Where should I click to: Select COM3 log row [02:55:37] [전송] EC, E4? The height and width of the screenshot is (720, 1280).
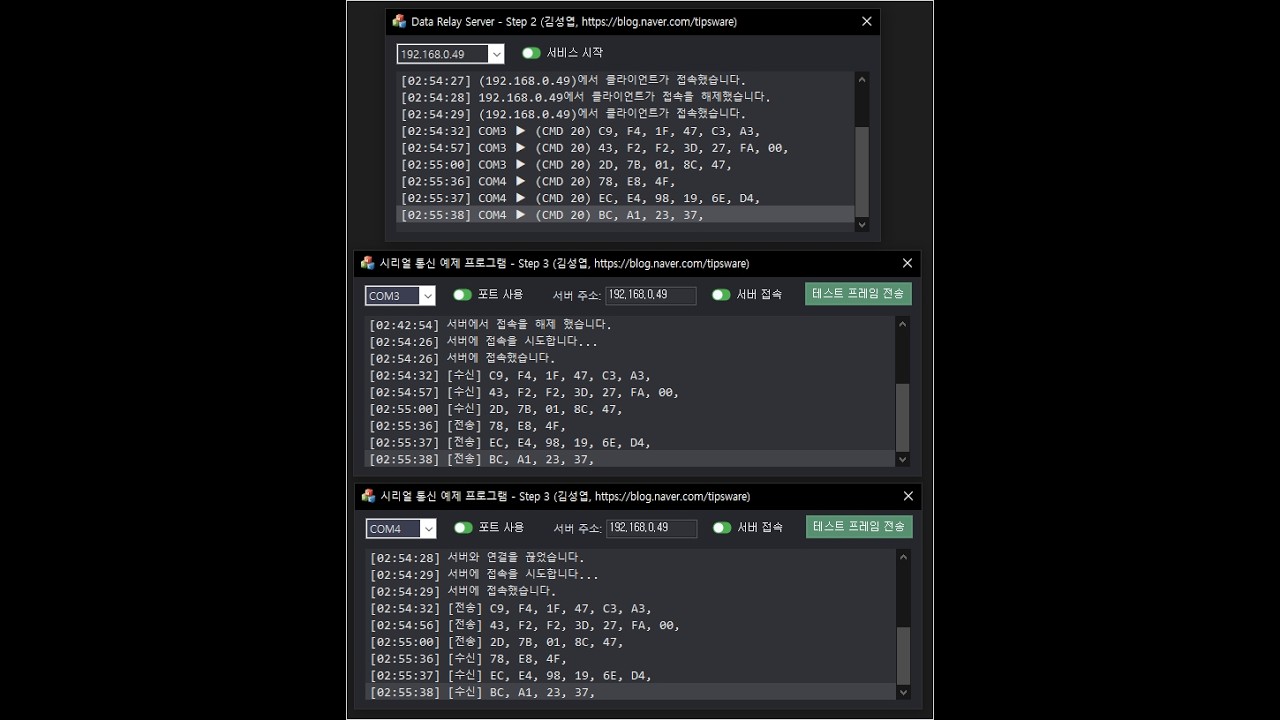pyautogui.click(x=630, y=443)
